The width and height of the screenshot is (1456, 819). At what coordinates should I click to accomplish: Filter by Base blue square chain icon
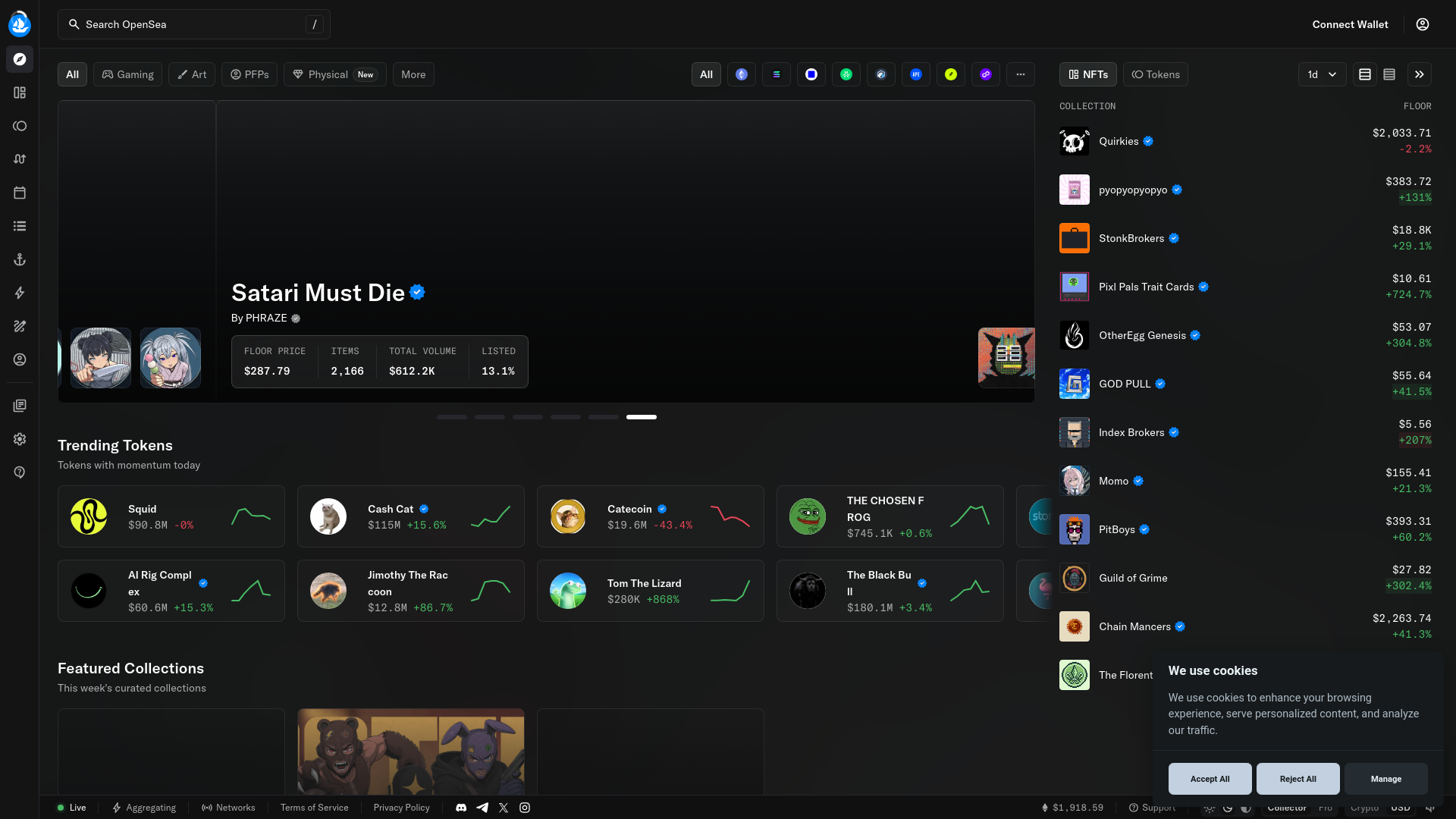click(811, 74)
